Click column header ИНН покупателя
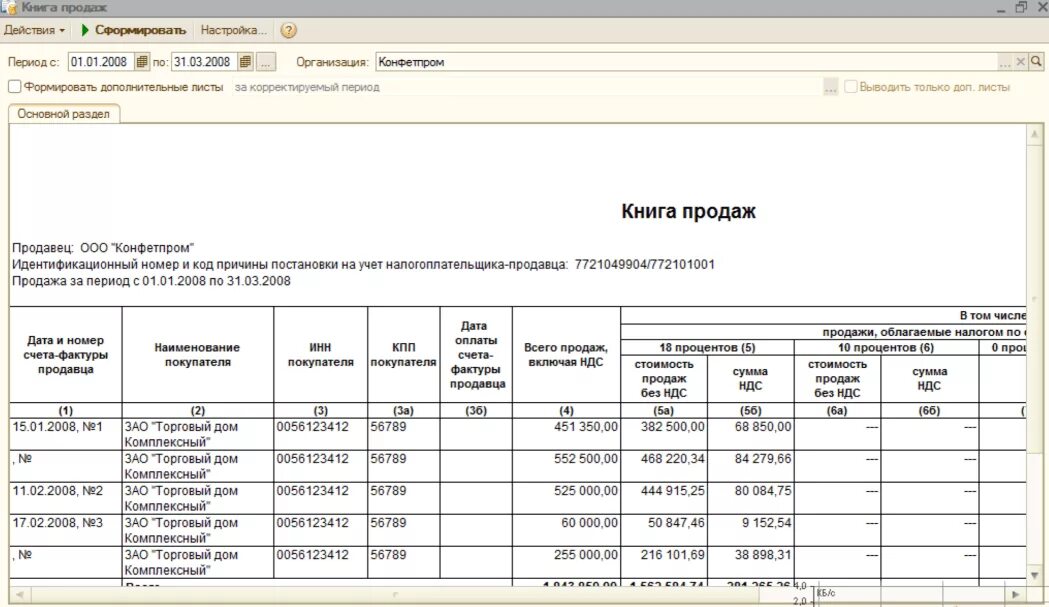1049x607 pixels. 320,355
